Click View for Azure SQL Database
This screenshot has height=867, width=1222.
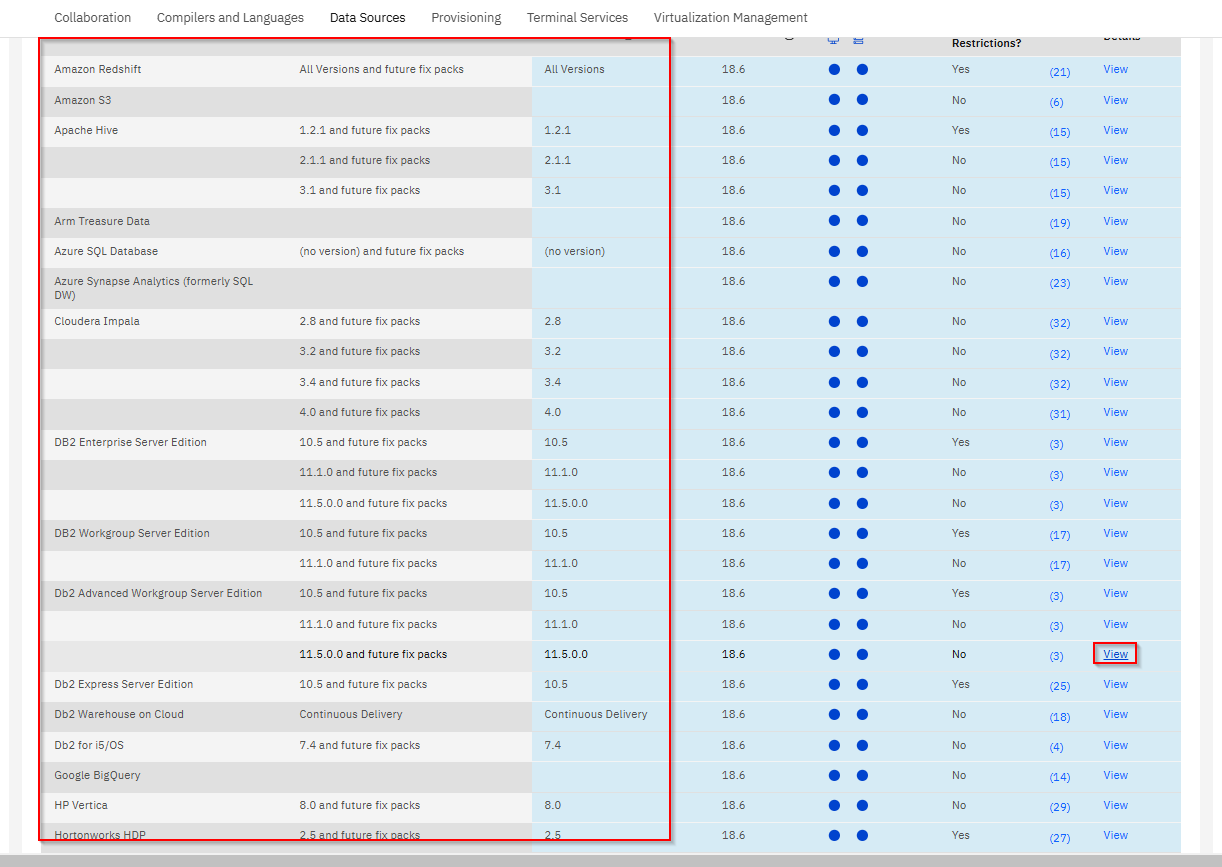[x=1115, y=251]
